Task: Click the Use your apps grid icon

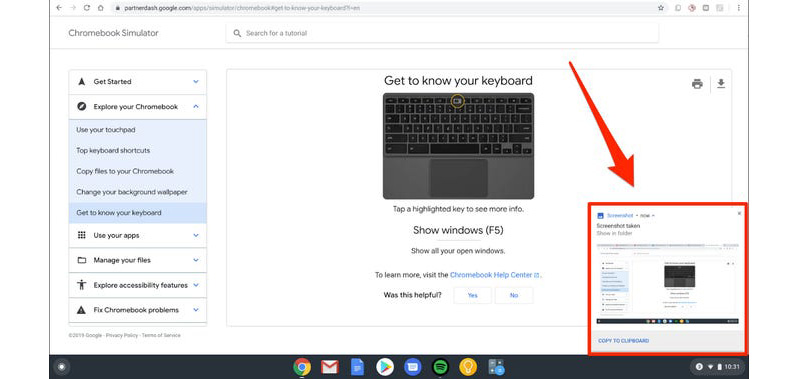Action: (x=82, y=235)
